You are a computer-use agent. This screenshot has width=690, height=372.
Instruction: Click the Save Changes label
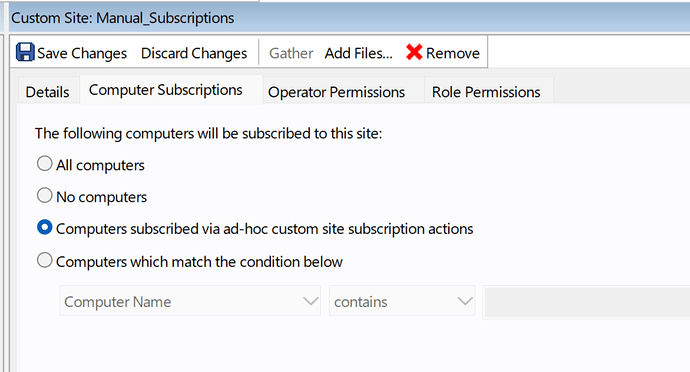point(82,53)
